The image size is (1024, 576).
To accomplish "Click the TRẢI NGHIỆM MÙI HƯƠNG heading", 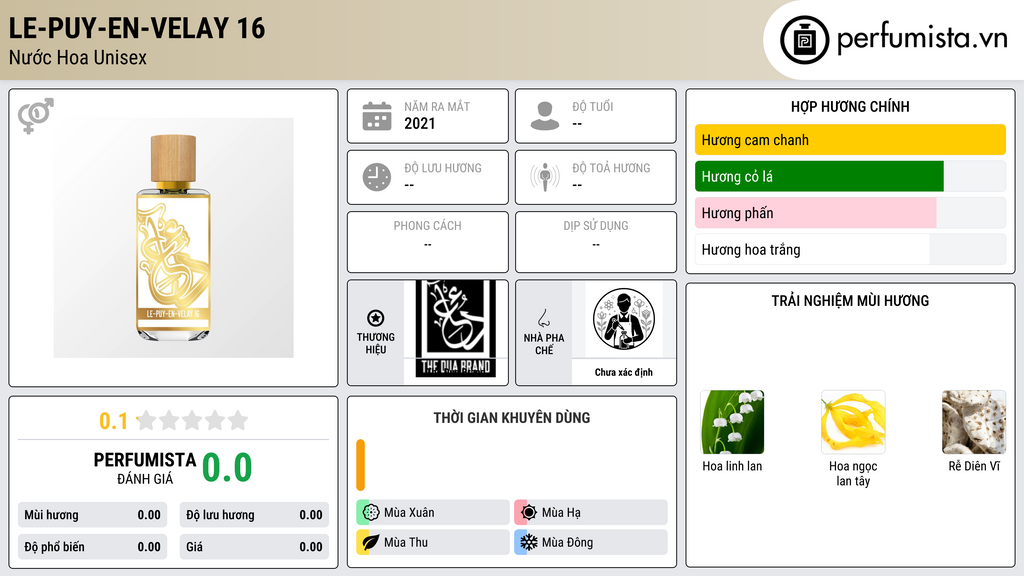I will 850,301.
